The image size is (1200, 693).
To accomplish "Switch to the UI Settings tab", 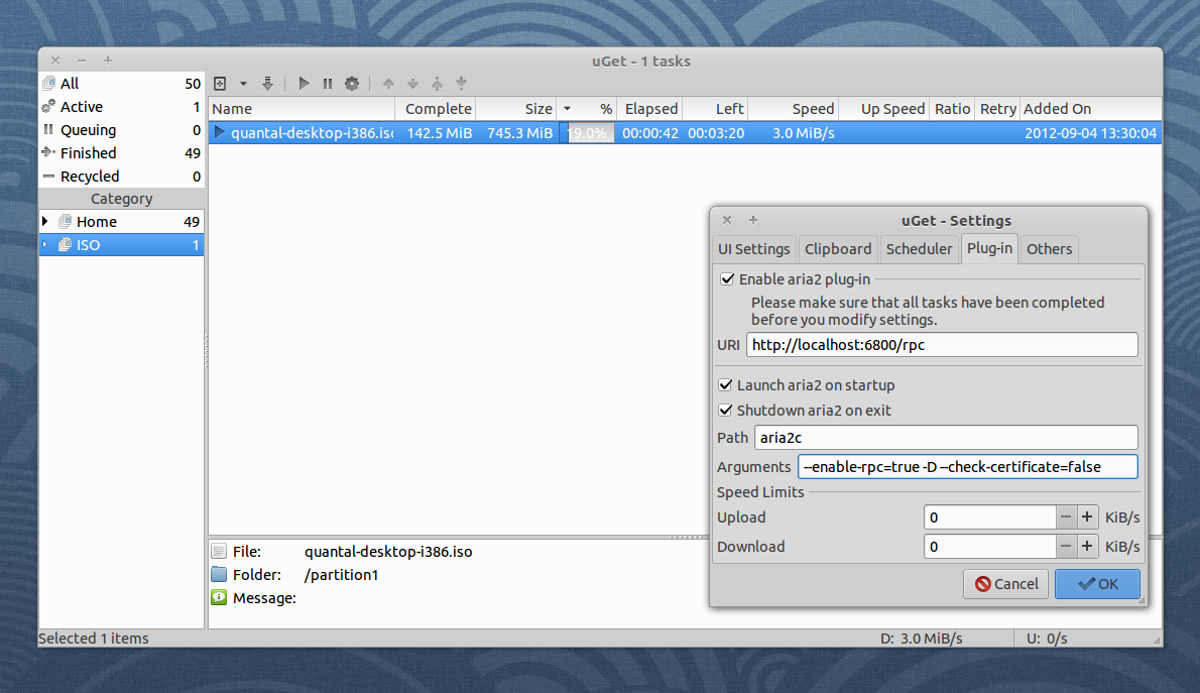I will click(x=754, y=249).
